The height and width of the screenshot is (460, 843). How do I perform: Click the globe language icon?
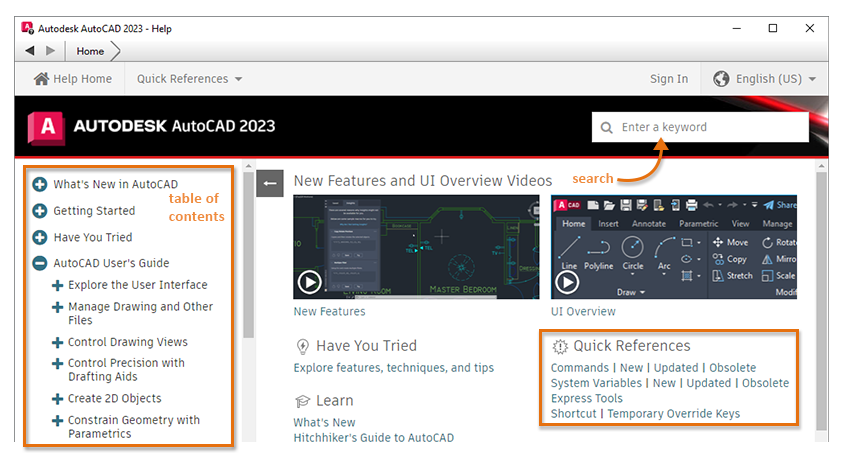(721, 79)
